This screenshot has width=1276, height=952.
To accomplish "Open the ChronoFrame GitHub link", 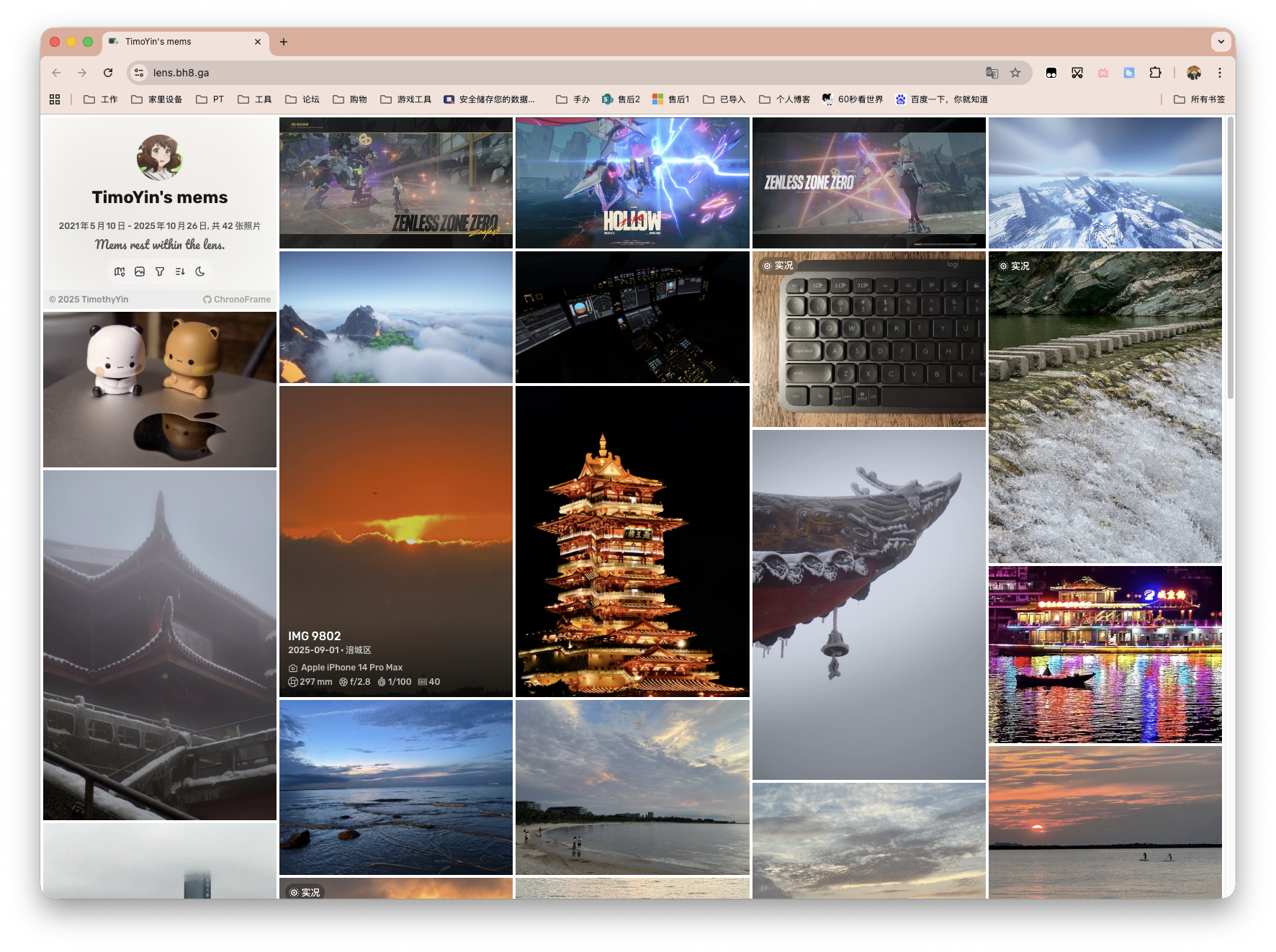I will pos(237,300).
